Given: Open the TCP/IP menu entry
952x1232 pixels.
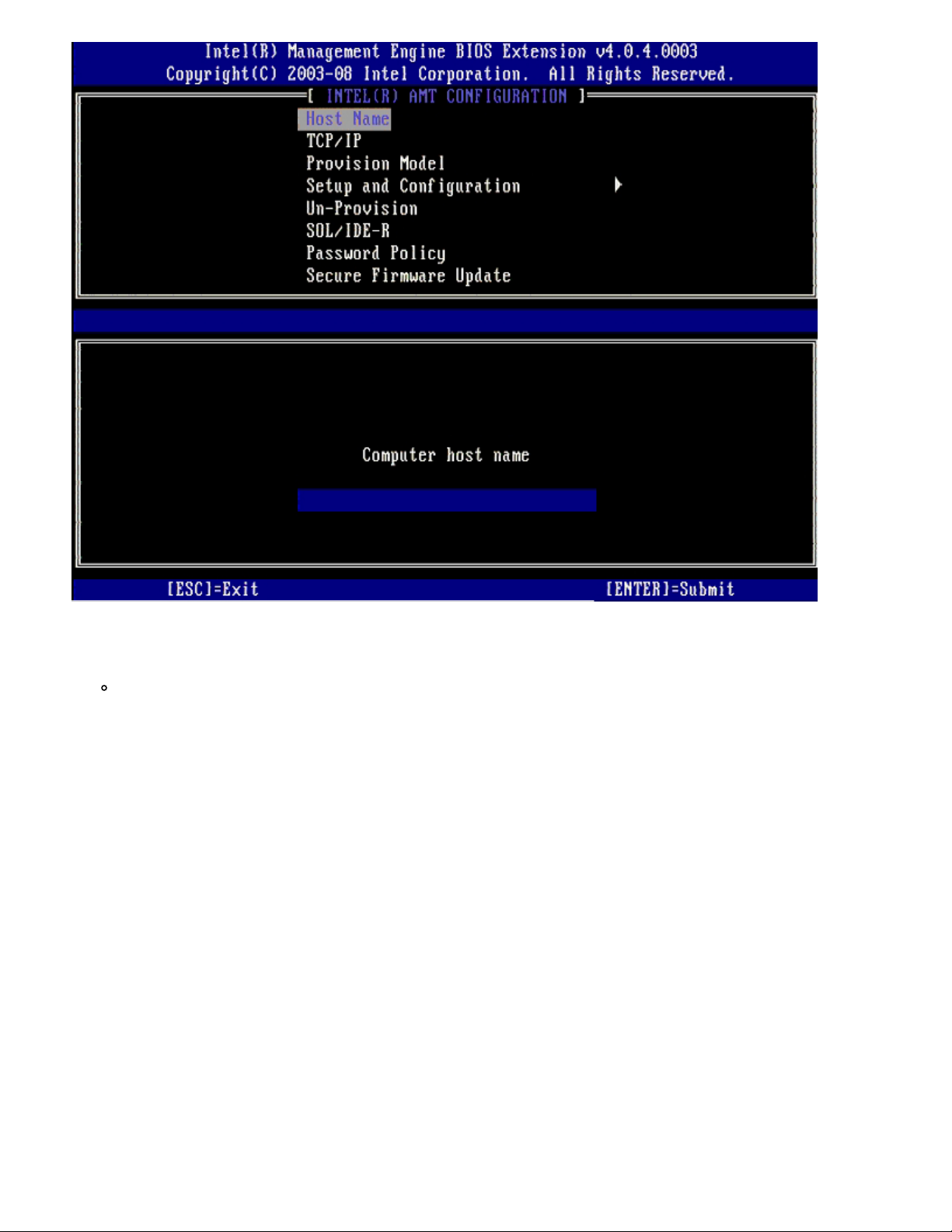Looking at the screenshot, I should tap(334, 141).
